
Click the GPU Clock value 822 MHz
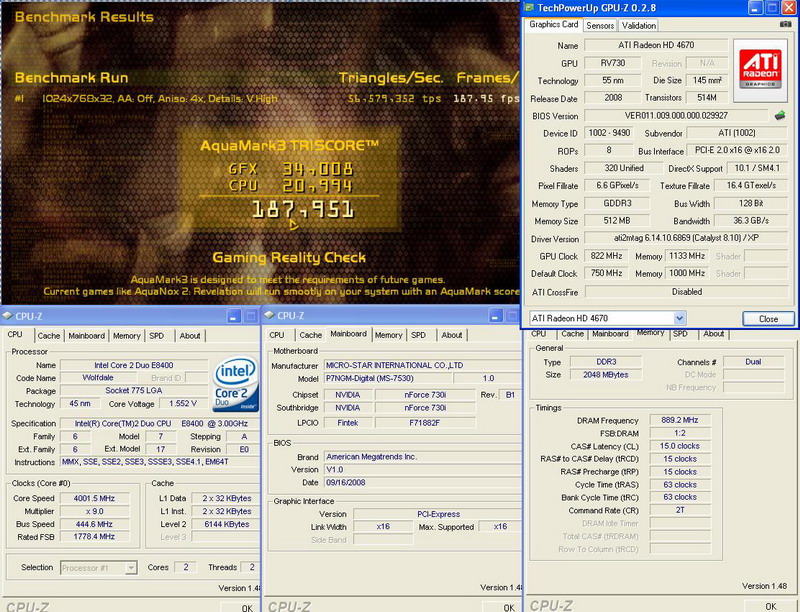(607, 256)
